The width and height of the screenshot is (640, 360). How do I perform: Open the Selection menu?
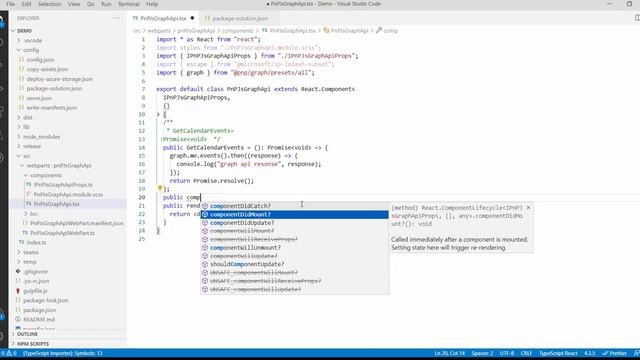tap(49, 4)
